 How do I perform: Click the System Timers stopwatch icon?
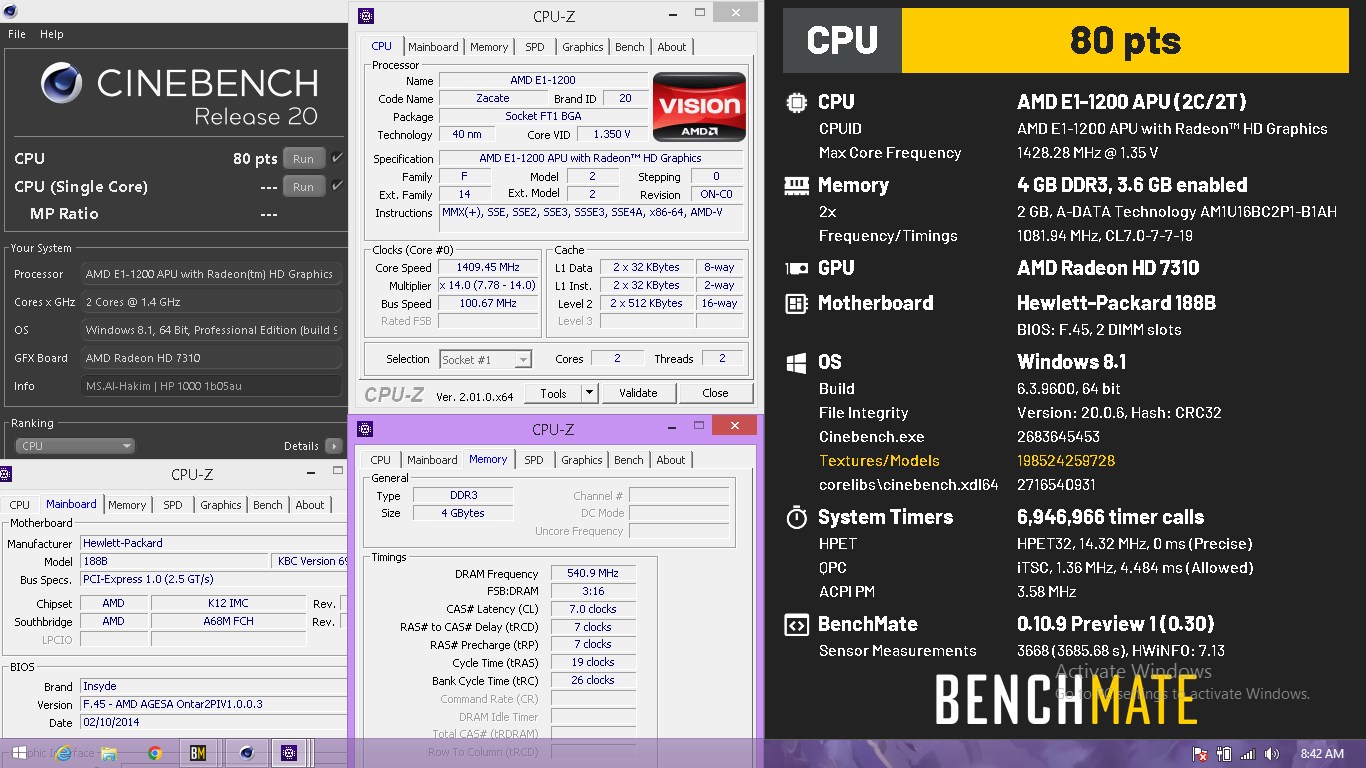pyautogui.click(x=796, y=517)
